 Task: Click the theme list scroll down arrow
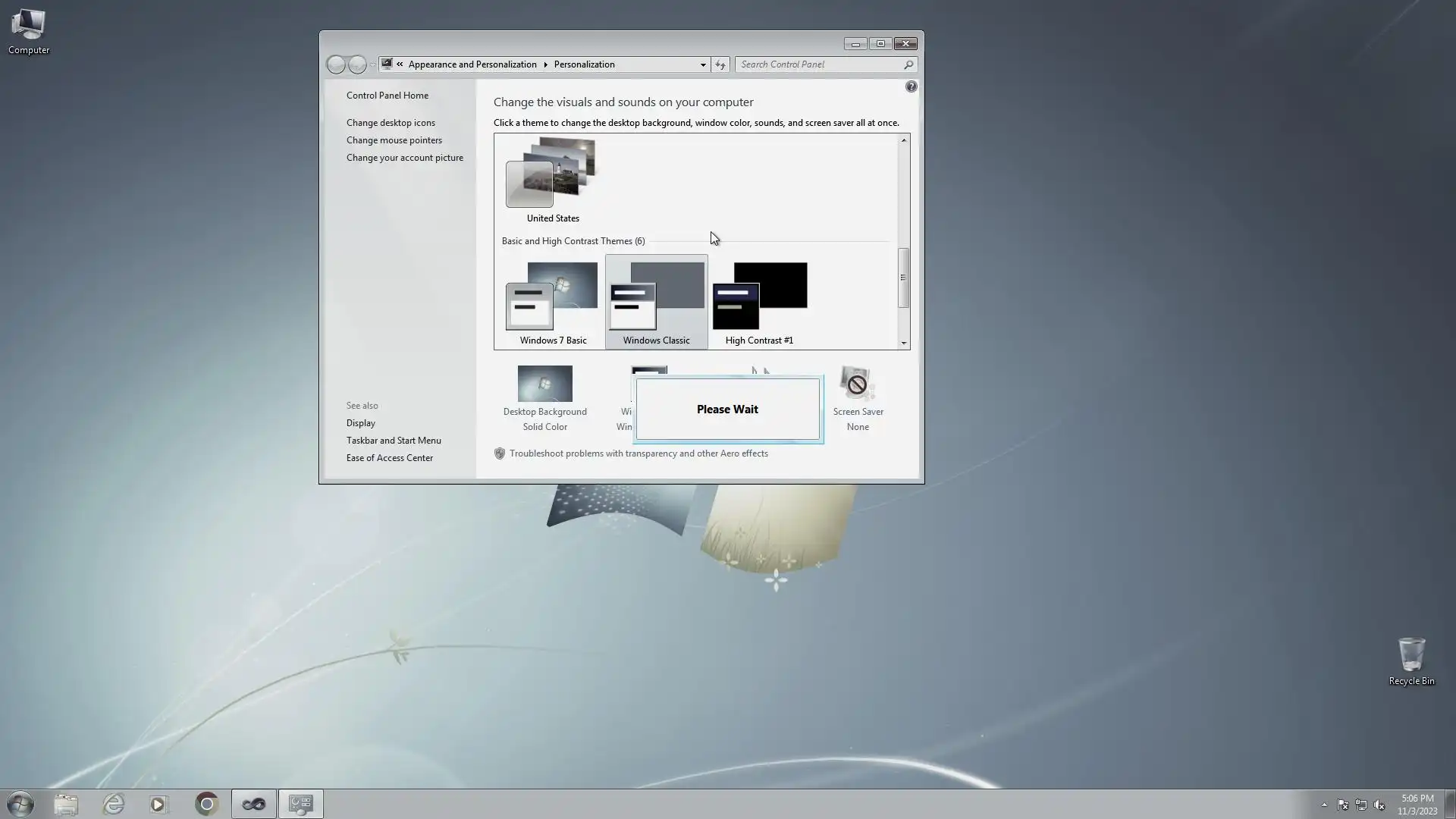pos(903,343)
